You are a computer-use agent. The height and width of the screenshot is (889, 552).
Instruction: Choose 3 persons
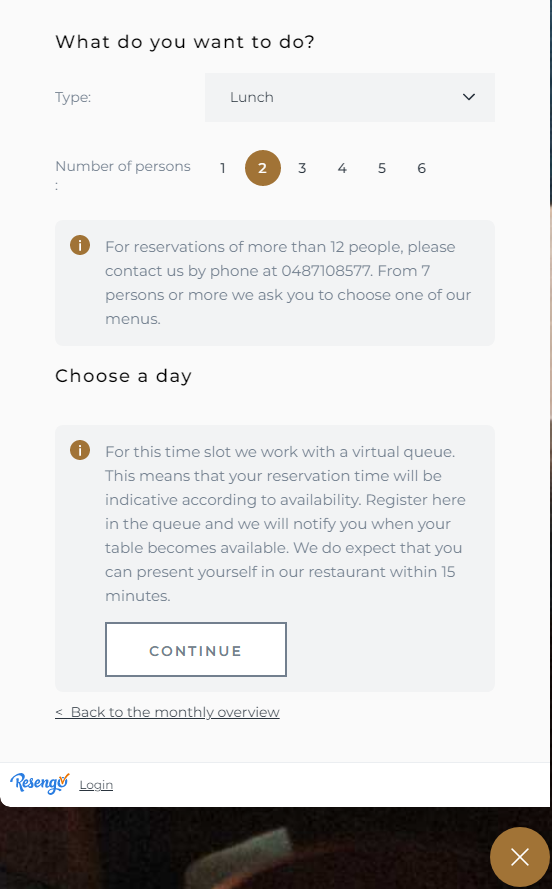click(x=302, y=168)
